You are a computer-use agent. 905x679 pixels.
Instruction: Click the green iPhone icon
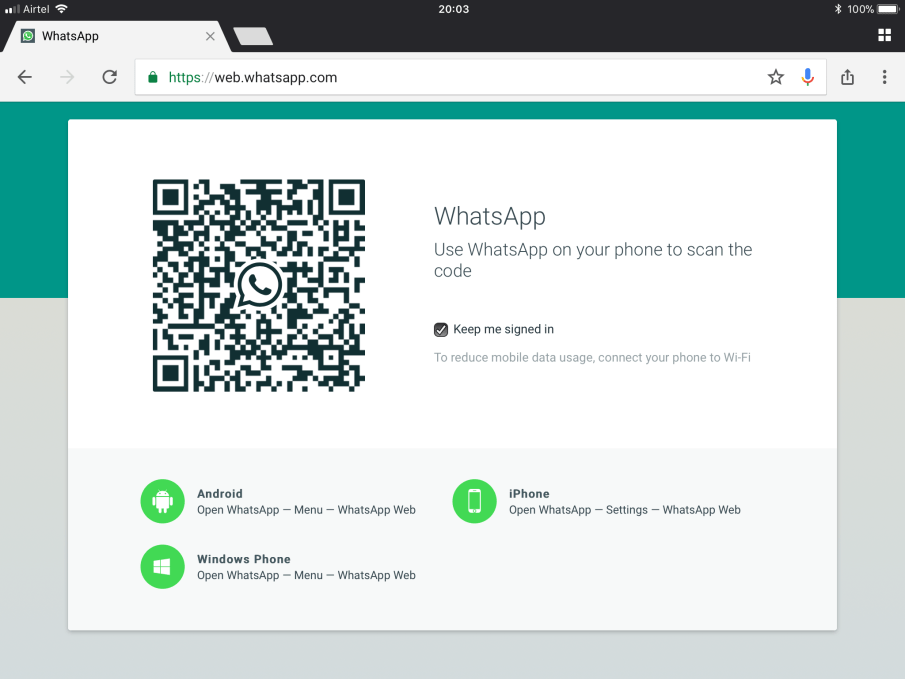coord(474,501)
